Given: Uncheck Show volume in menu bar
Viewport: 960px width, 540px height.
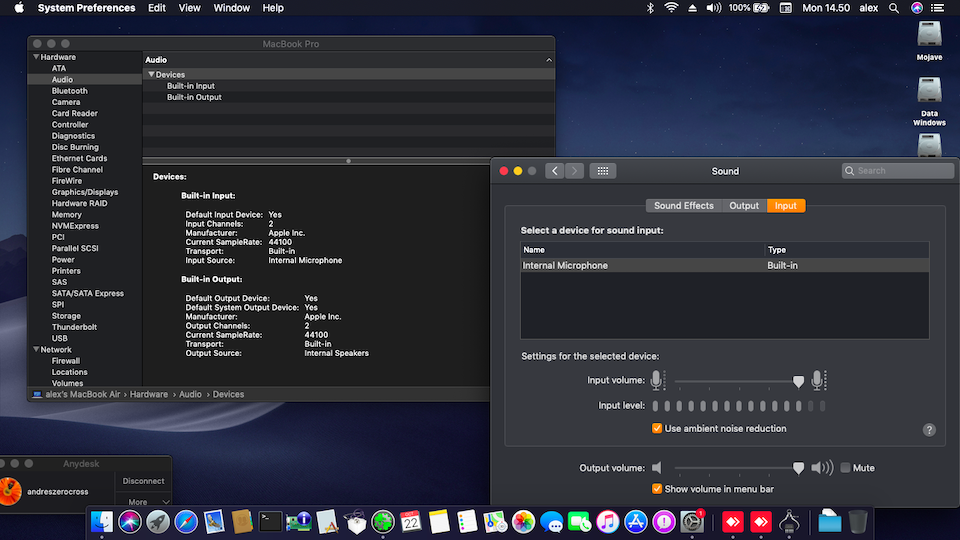Looking at the screenshot, I should pyautogui.click(x=657, y=489).
